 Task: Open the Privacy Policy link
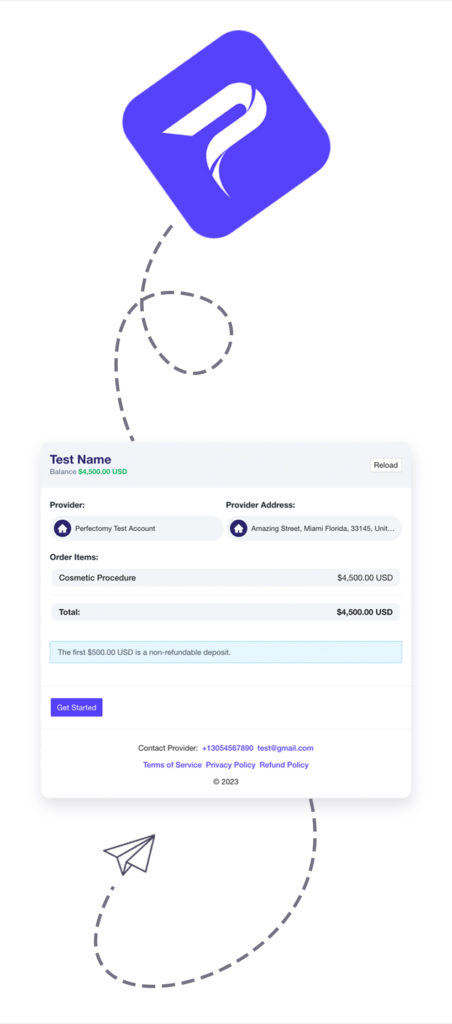point(231,765)
